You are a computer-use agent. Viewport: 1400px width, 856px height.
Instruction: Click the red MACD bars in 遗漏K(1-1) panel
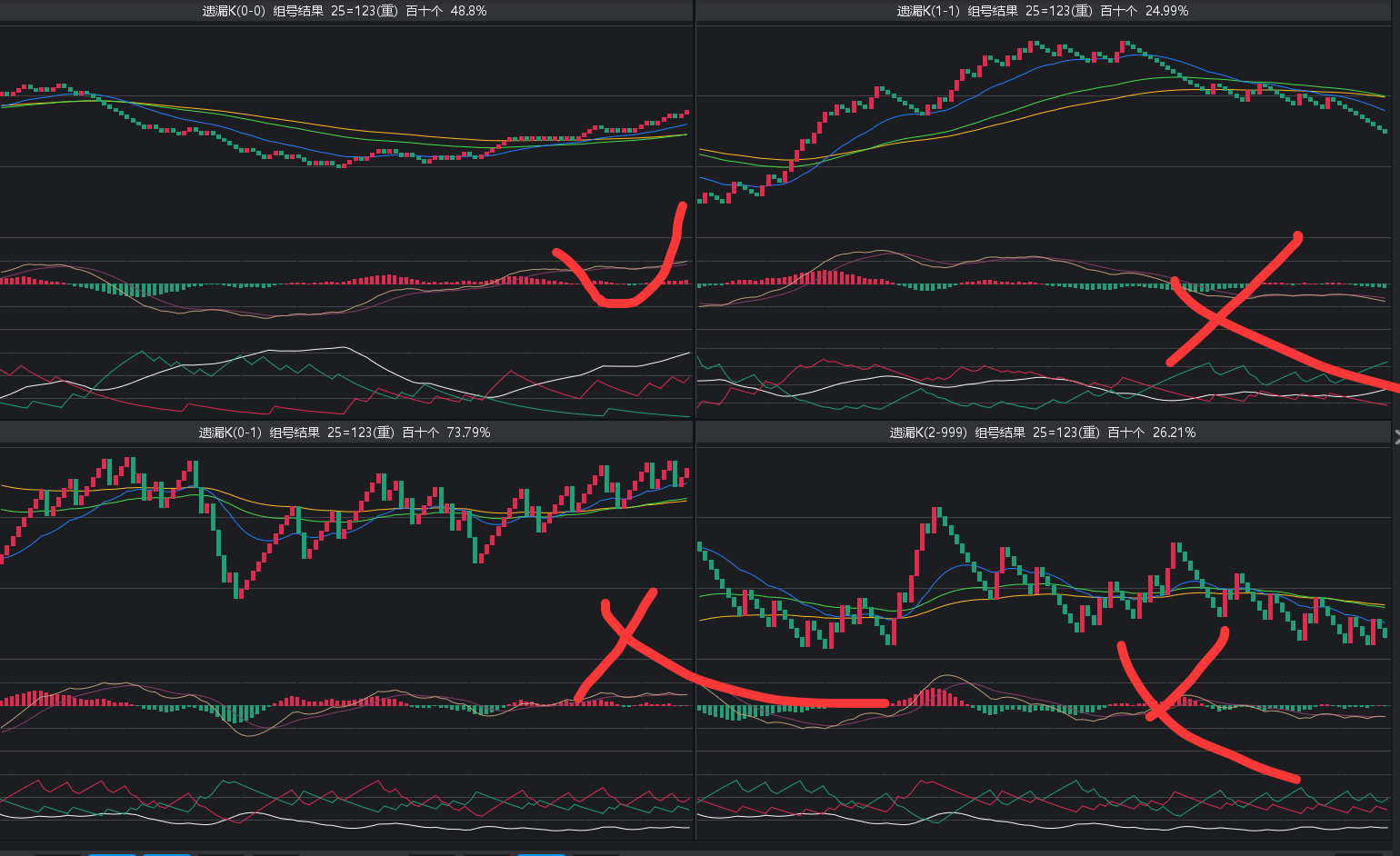pyautogui.click(x=827, y=277)
